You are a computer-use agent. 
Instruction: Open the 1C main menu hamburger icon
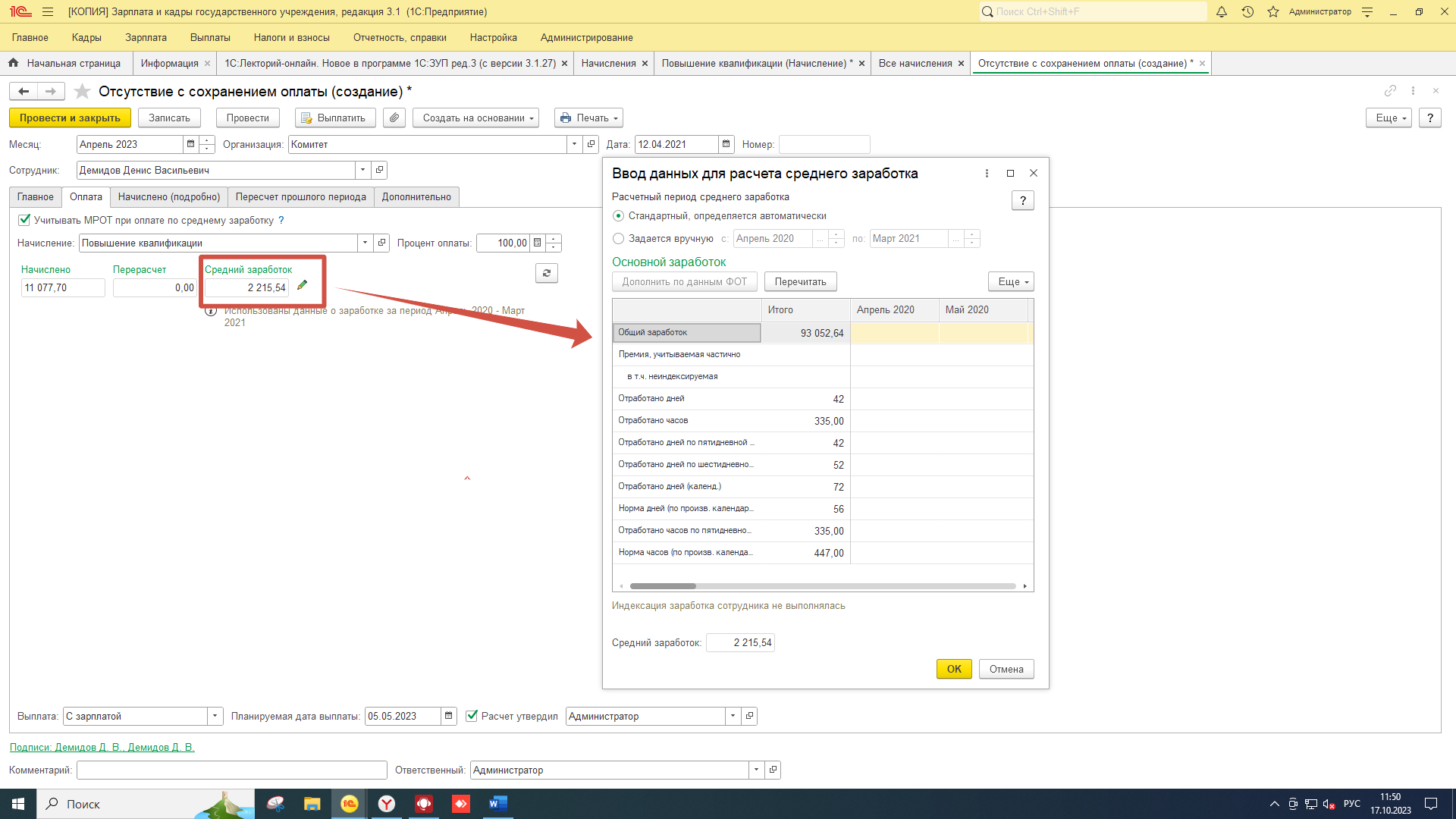(48, 11)
